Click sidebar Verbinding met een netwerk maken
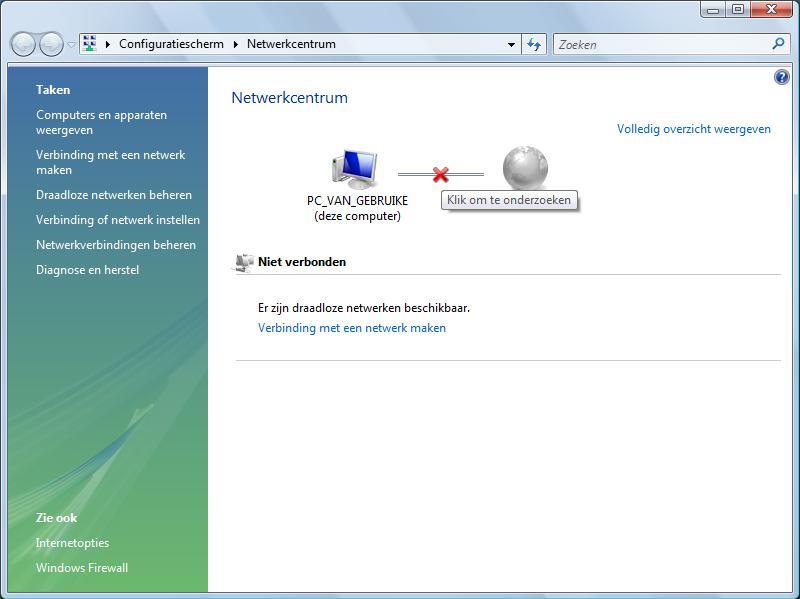This screenshot has height=599, width=800. tap(111, 162)
